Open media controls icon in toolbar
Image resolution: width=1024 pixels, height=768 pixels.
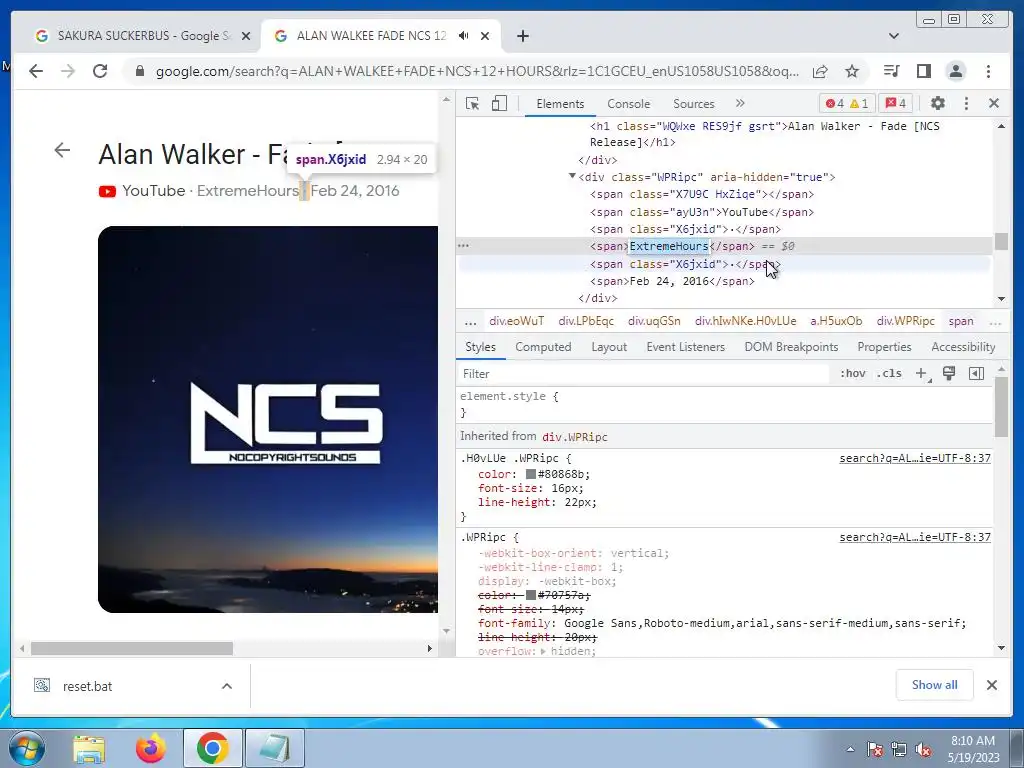(891, 71)
